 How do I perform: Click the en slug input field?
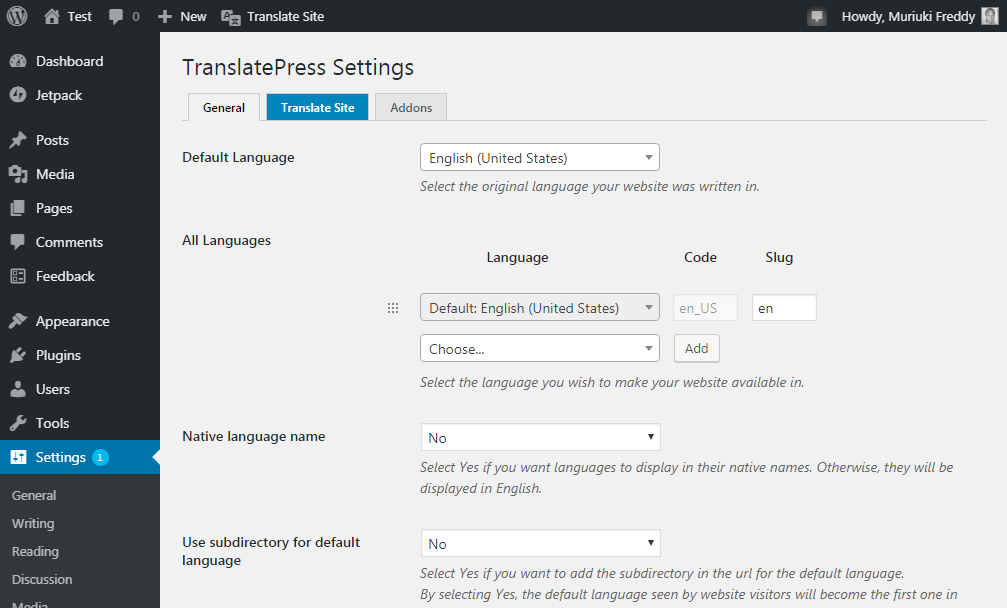[x=784, y=308]
